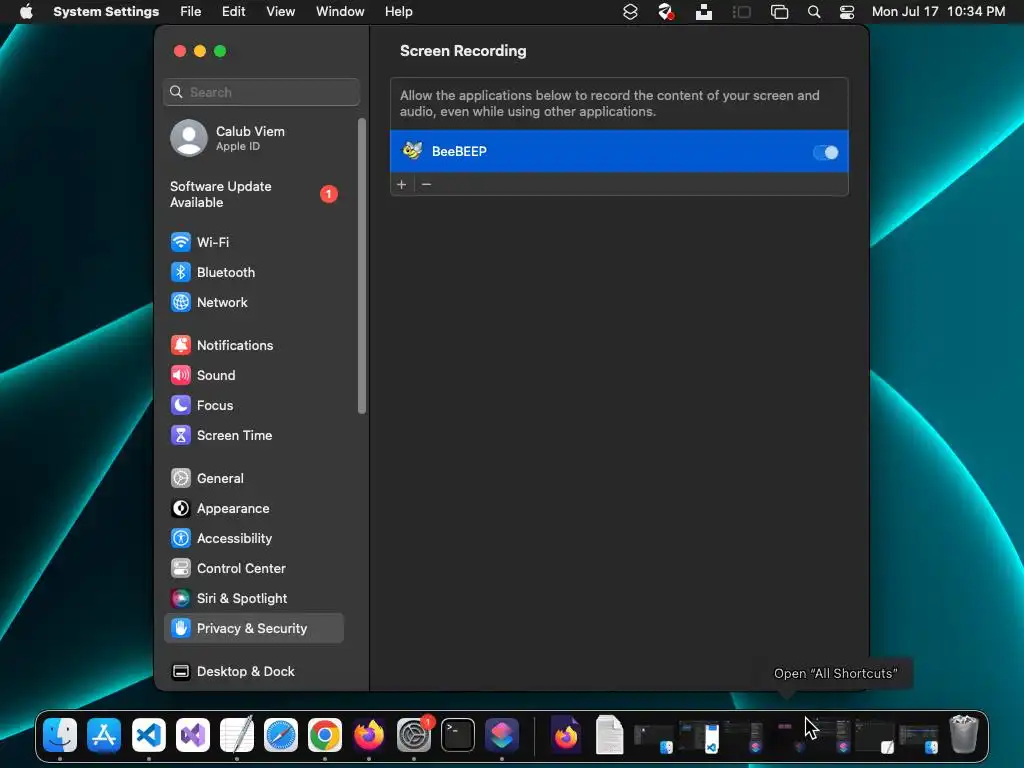The height and width of the screenshot is (768, 1024).
Task: Open Software Update Available notice
Action: 253,195
